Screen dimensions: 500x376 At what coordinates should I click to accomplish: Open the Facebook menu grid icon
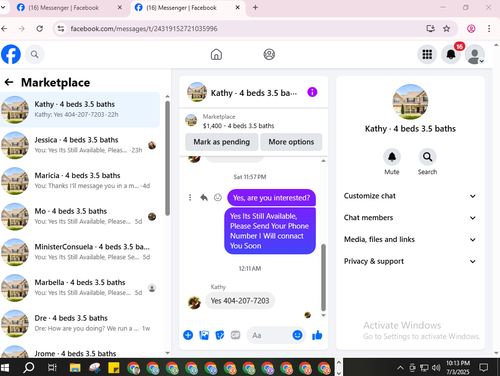[427, 54]
